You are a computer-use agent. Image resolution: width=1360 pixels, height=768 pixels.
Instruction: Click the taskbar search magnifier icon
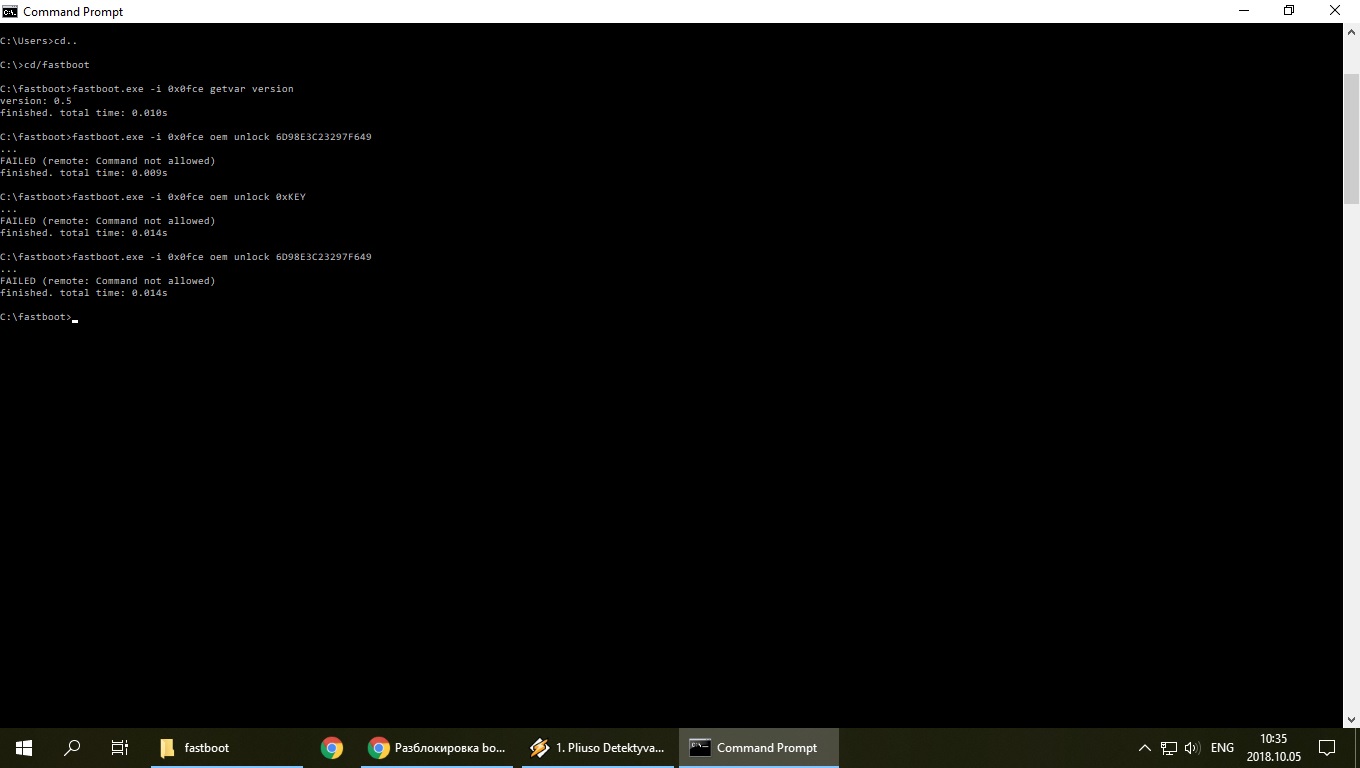pos(72,747)
